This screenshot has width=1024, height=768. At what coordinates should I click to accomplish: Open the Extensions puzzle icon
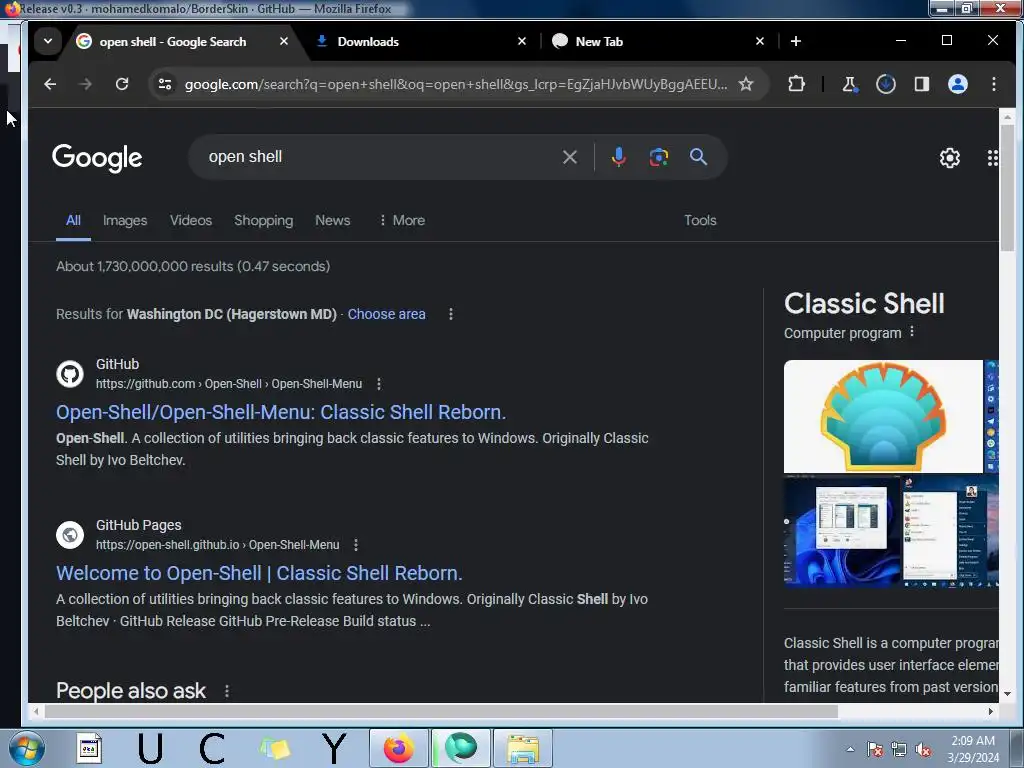pos(796,84)
